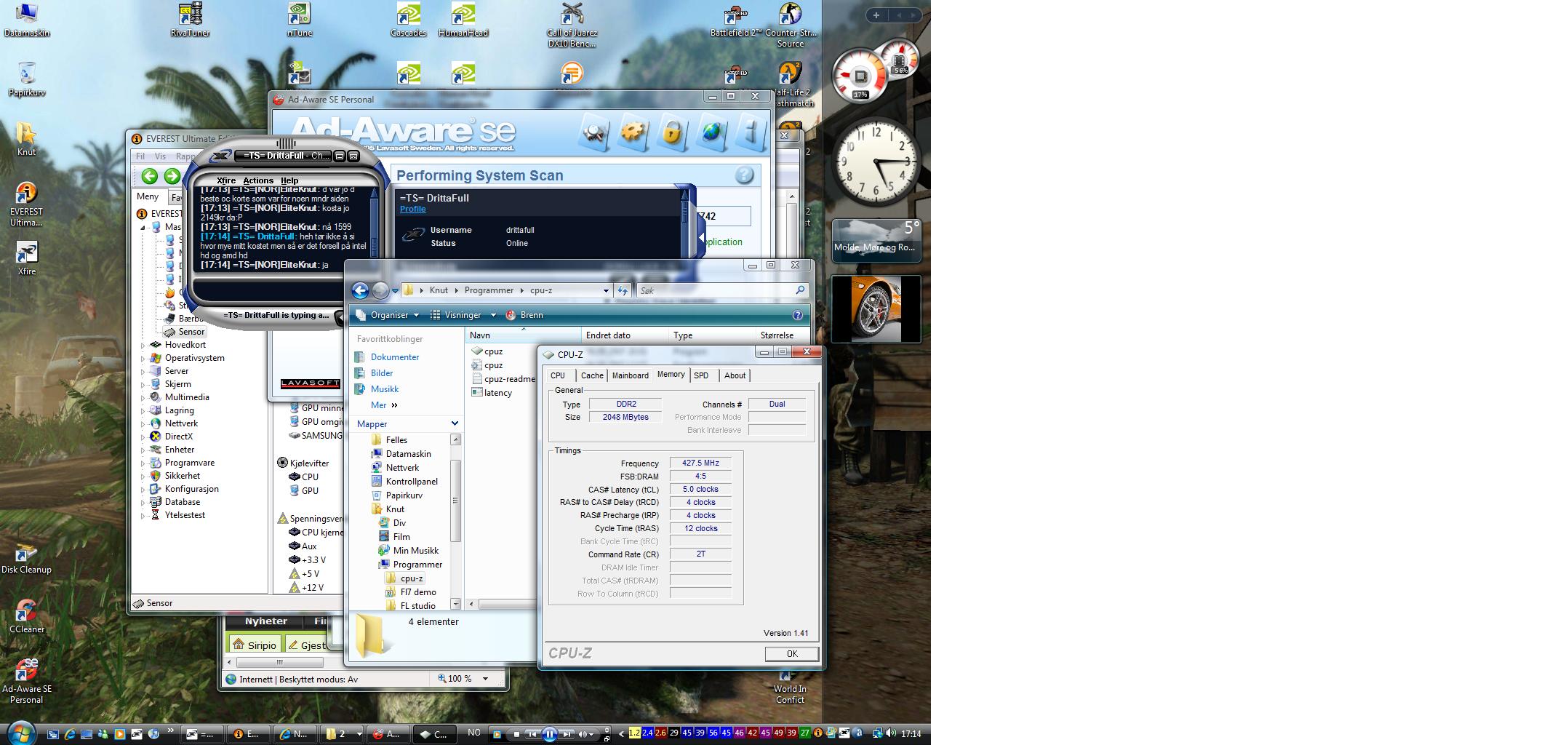1568x745 pixels.
Task: Click Explorer refresh button beside address bar
Action: (x=623, y=290)
